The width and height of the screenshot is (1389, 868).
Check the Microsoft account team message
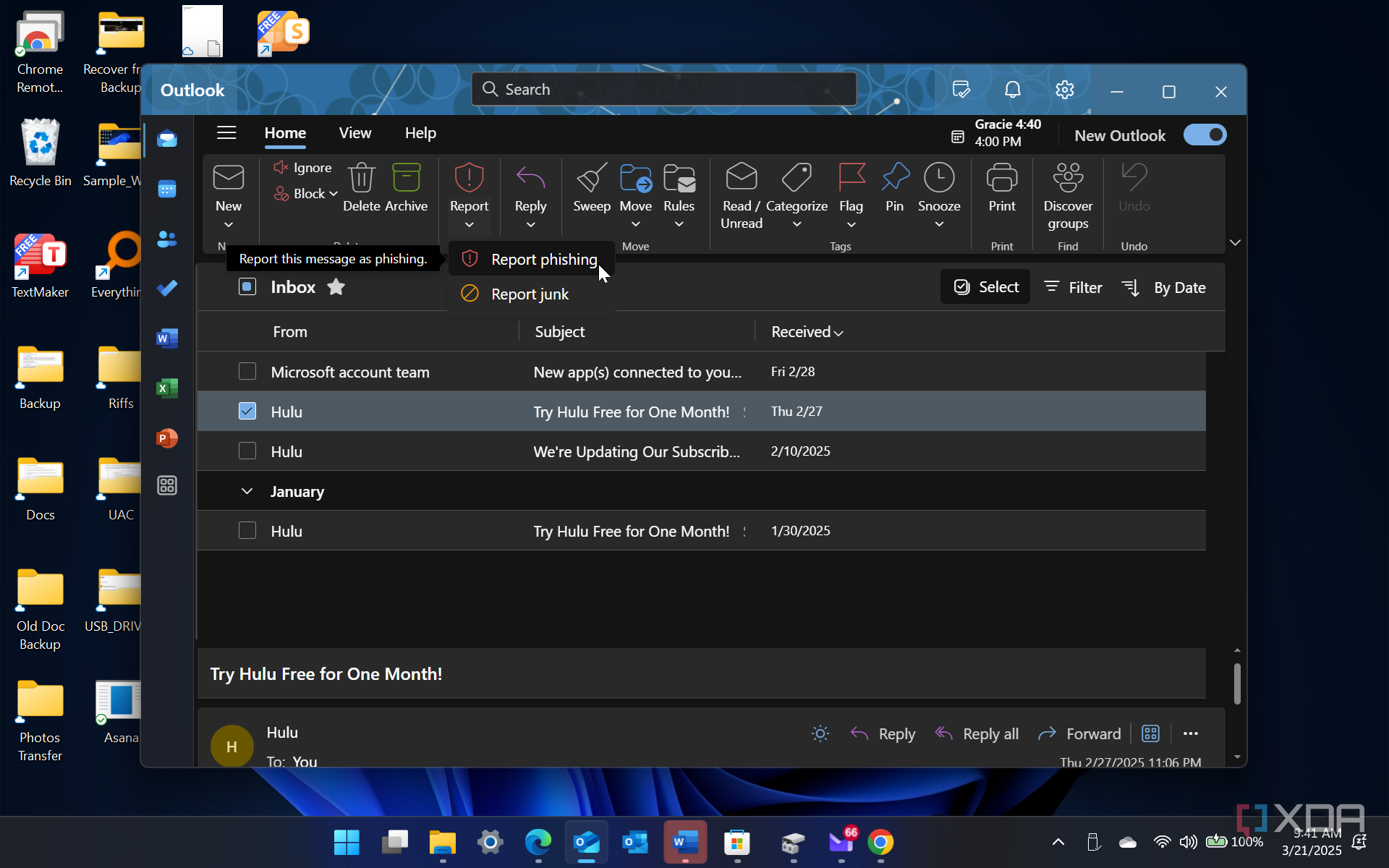click(247, 371)
